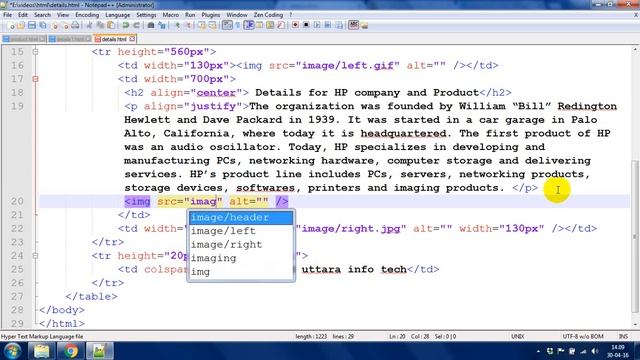
Task: Collapse fold marker at line 24
Action: click(36, 256)
